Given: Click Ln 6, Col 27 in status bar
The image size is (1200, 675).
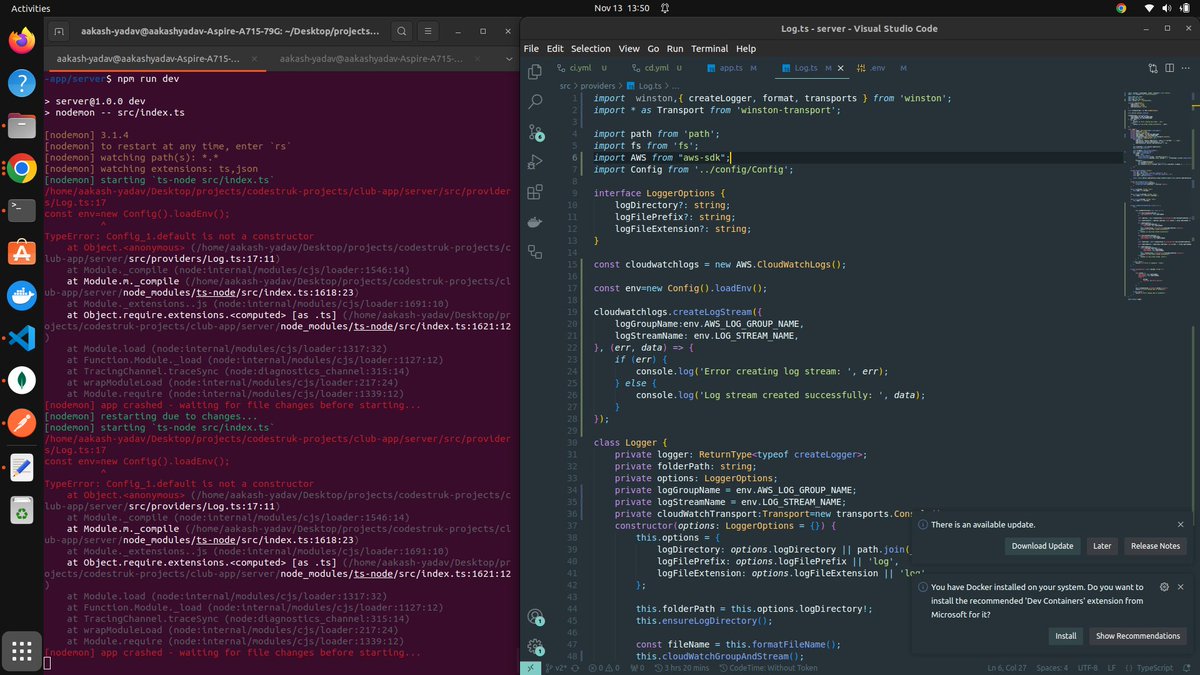Looking at the screenshot, I should coord(1009,668).
